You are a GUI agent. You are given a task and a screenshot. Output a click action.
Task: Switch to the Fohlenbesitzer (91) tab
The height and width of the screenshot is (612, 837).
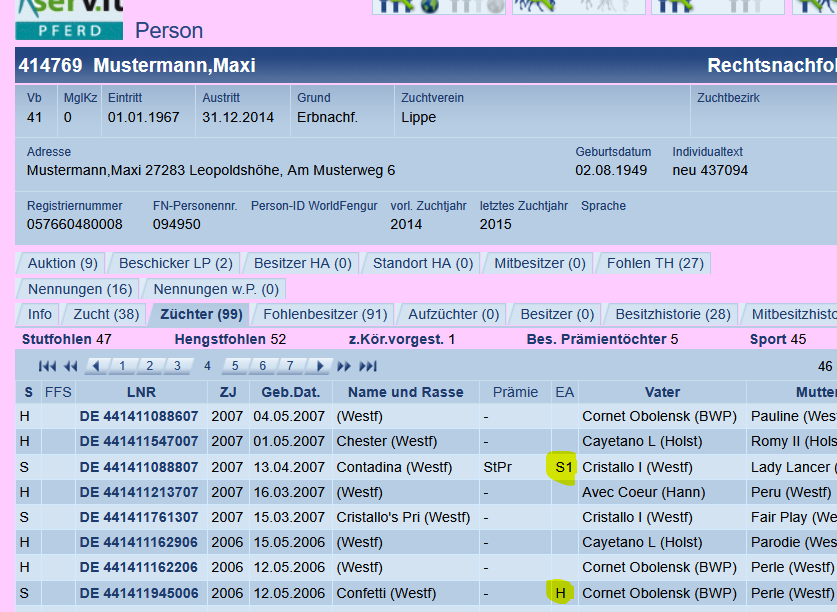325,314
